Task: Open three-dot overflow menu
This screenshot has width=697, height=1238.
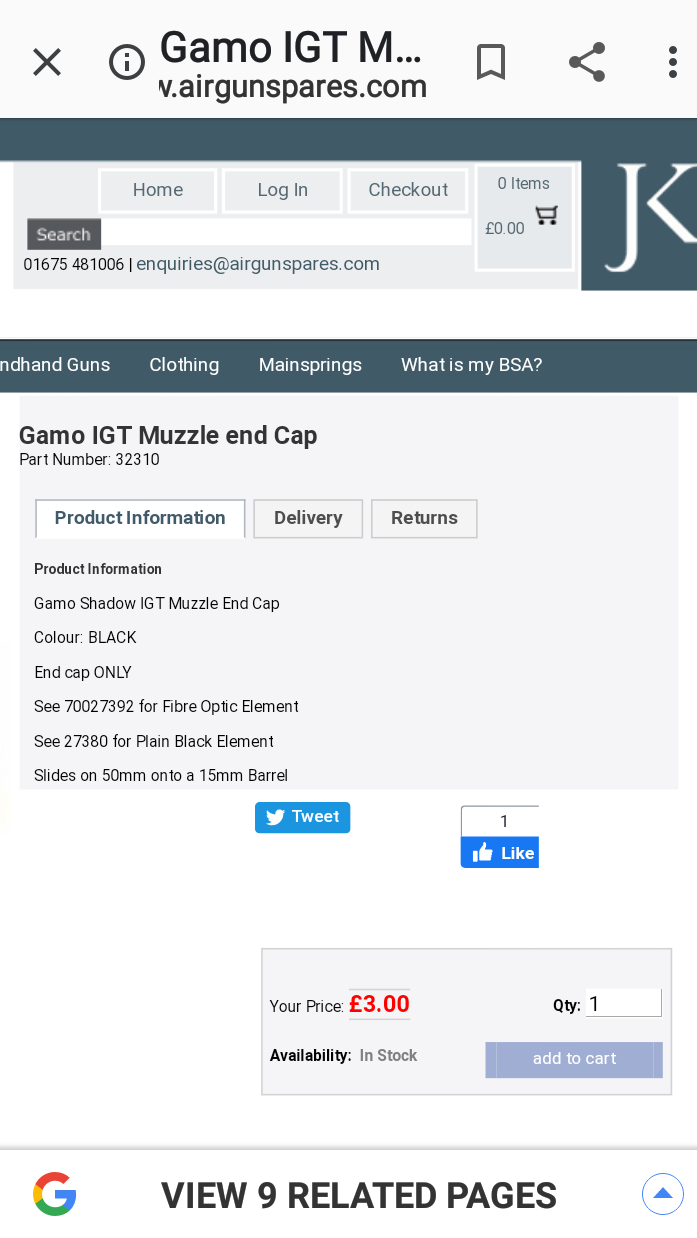Action: [673, 62]
